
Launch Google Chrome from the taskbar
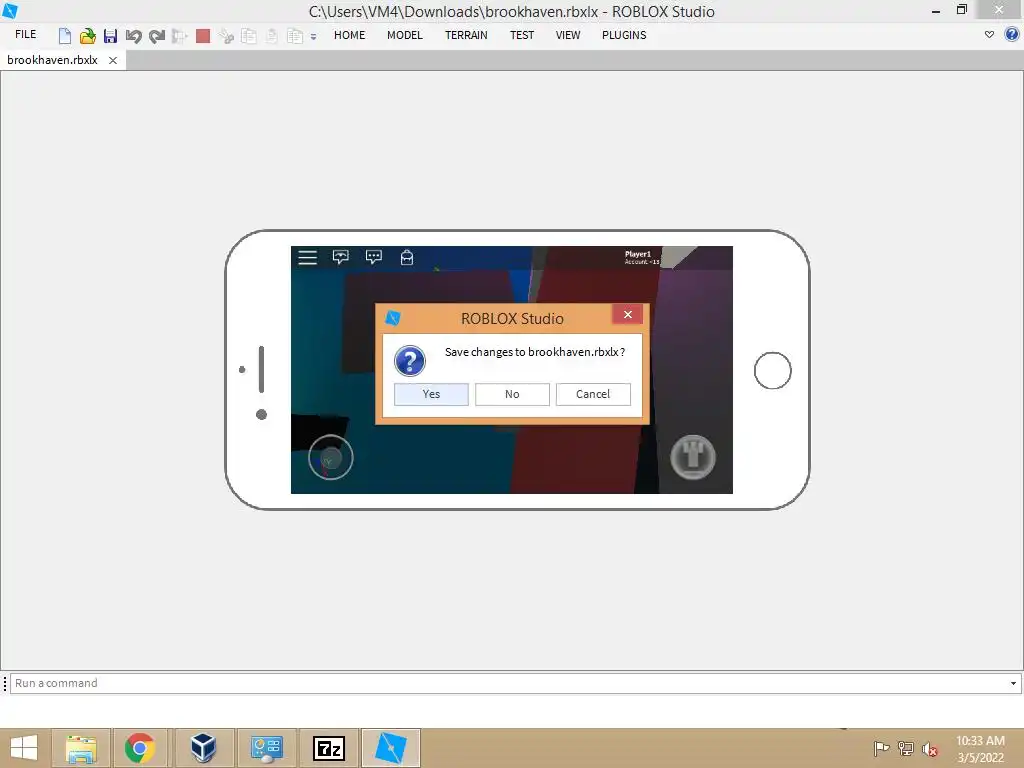[140, 748]
